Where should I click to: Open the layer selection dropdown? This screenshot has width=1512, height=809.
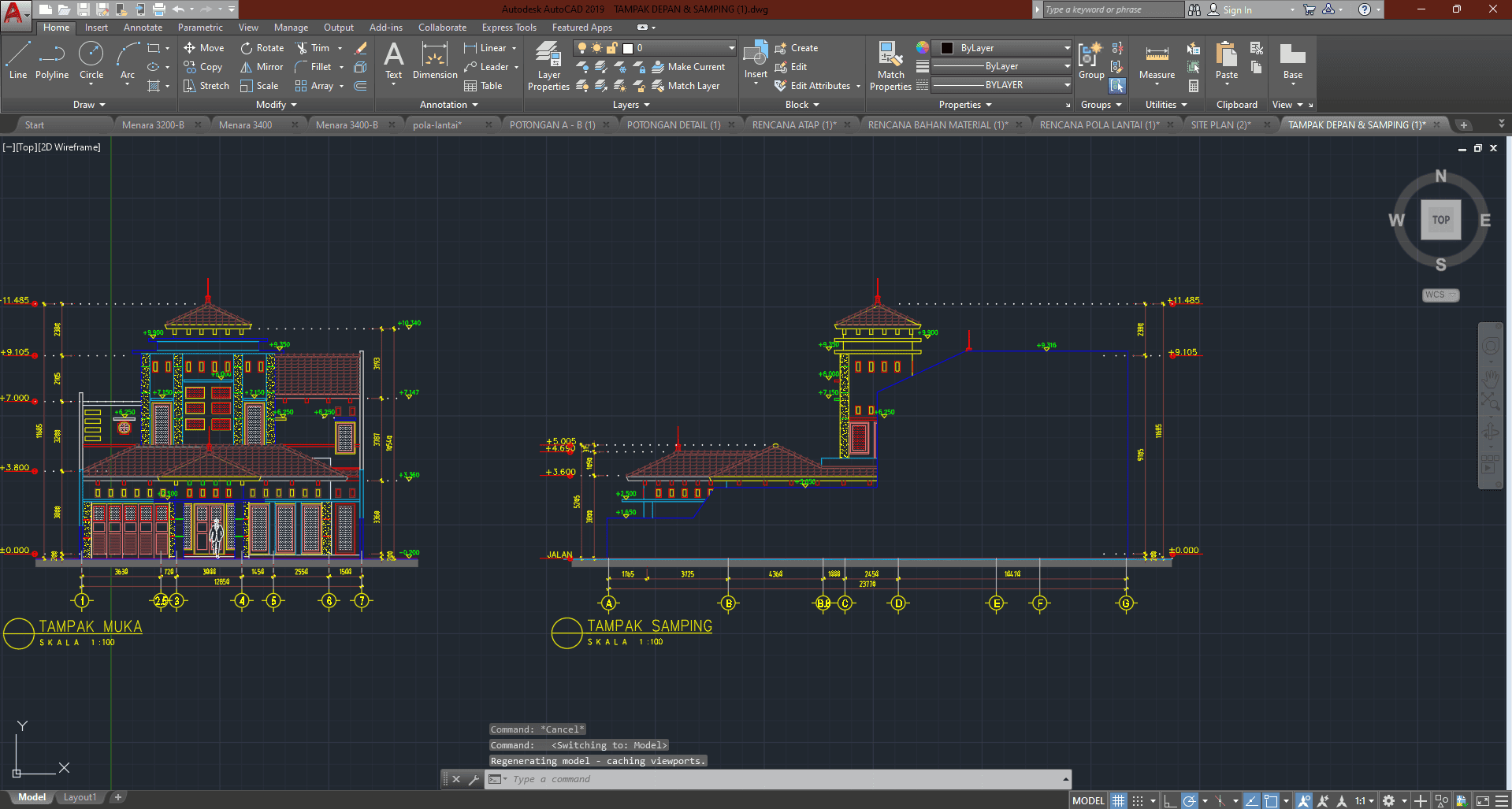(731, 48)
